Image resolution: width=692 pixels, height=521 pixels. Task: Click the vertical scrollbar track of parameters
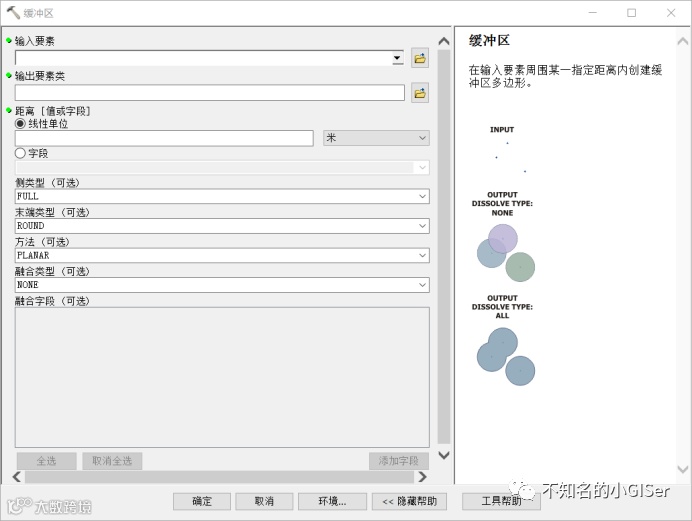[x=444, y=247]
